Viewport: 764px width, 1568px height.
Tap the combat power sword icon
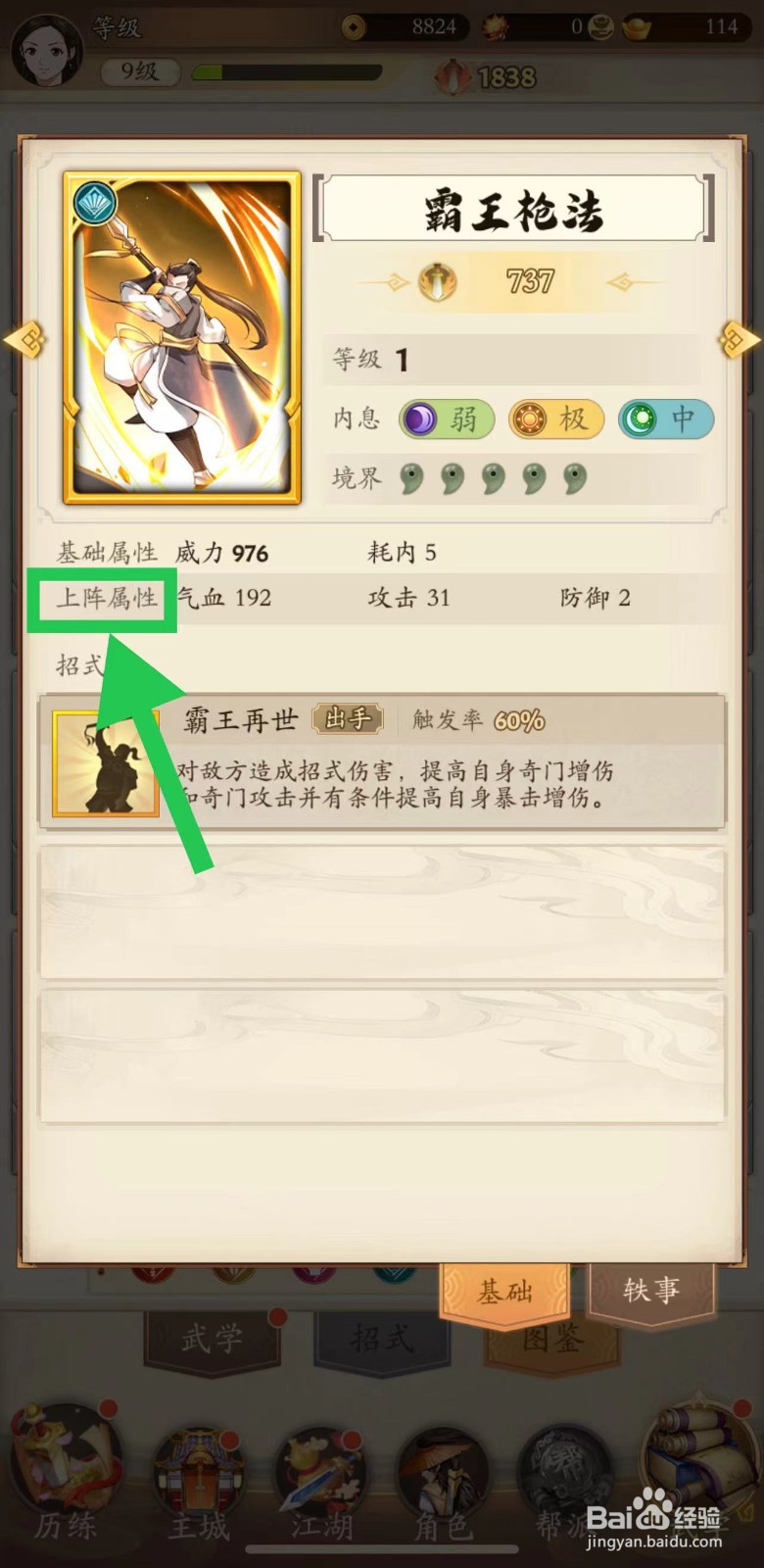click(x=438, y=282)
